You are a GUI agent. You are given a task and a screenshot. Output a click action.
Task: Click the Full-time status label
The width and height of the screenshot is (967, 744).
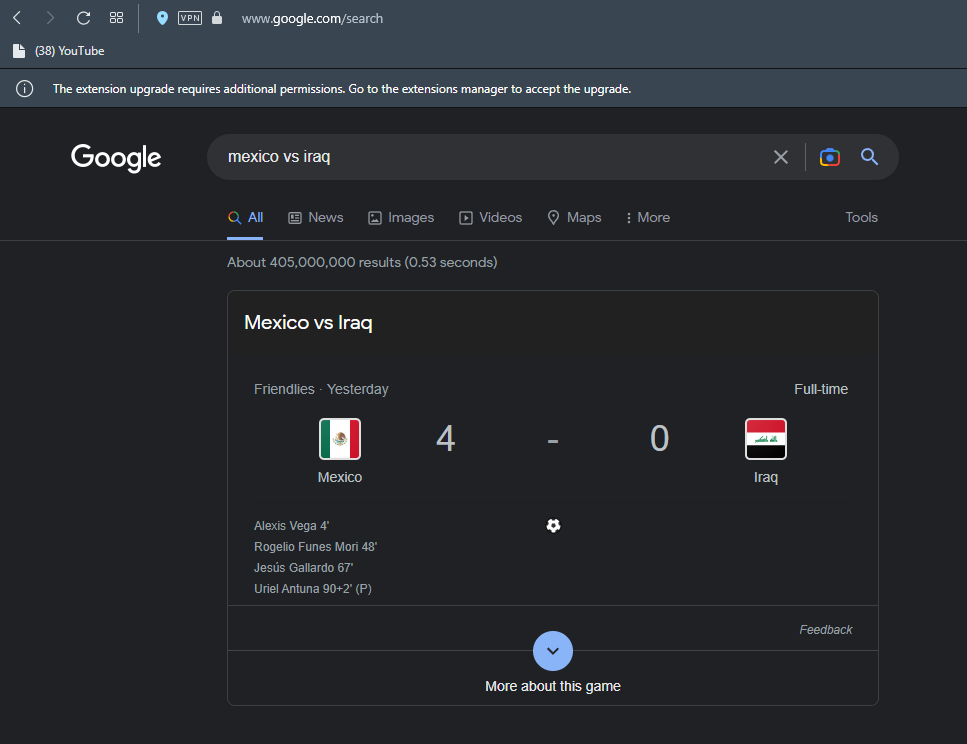[821, 389]
